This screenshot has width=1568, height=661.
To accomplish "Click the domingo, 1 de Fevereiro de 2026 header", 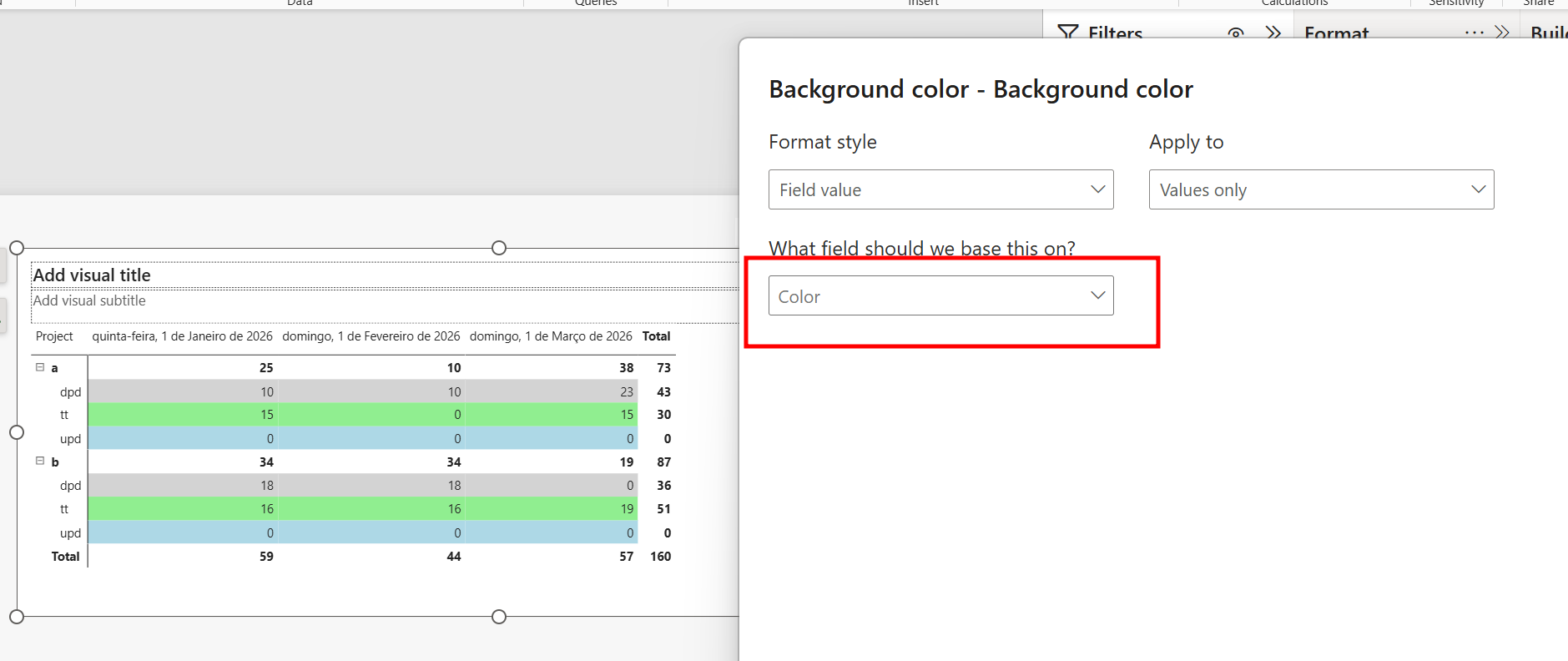I will (371, 336).
